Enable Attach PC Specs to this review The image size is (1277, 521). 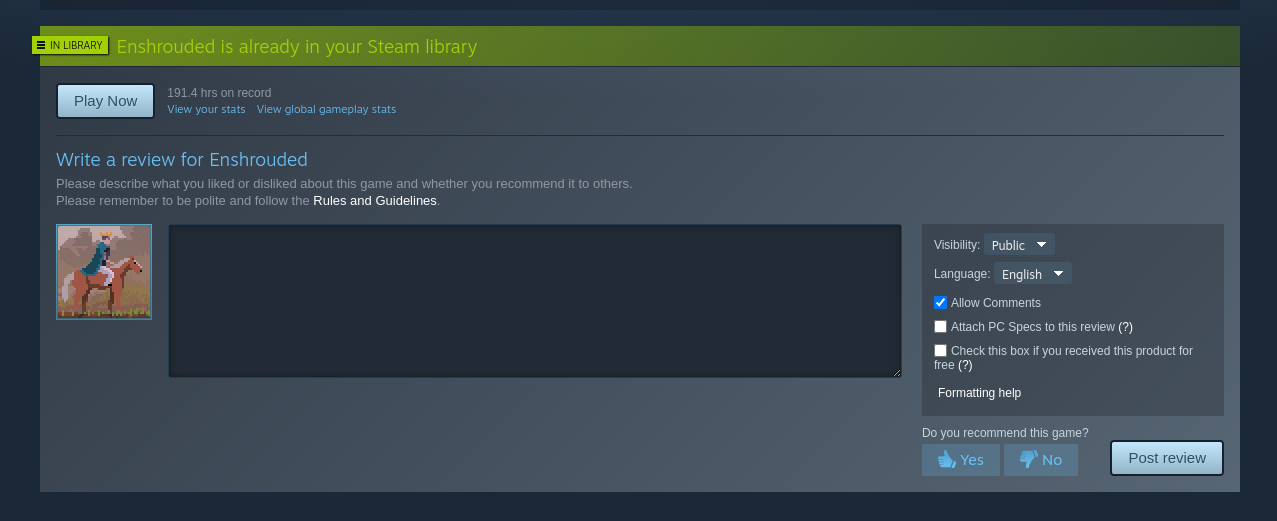940,326
